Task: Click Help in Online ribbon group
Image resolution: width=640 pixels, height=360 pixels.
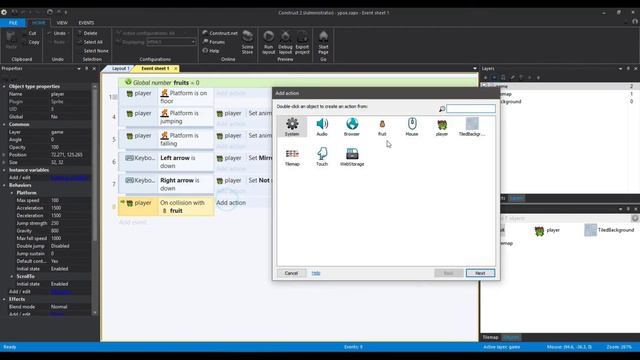Action: tap(211, 51)
